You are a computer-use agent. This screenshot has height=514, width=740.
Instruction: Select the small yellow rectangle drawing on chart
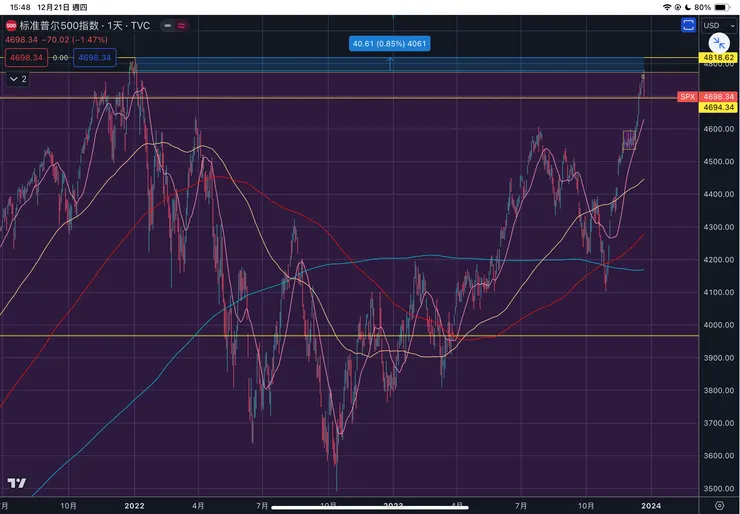click(629, 140)
